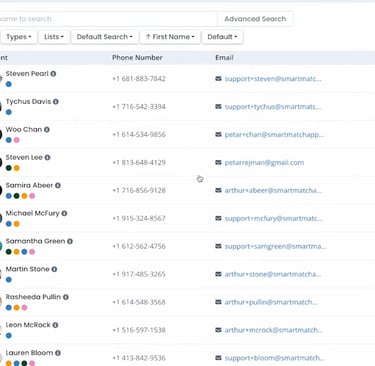
Task: Open email link arthur+pullin@smartmatch...
Action: tap(271, 302)
